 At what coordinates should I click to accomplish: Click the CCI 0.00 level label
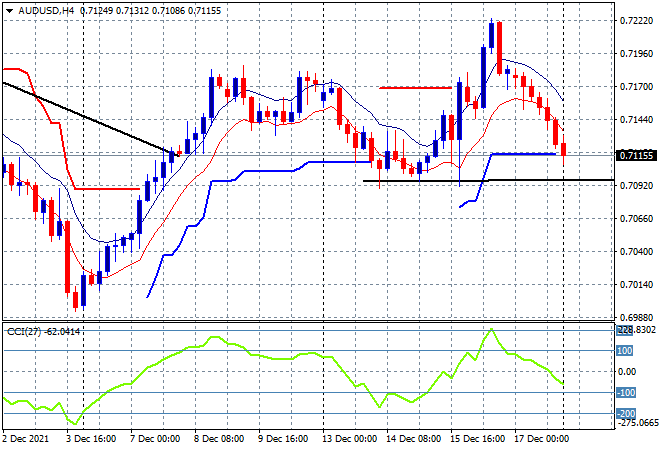click(x=627, y=372)
